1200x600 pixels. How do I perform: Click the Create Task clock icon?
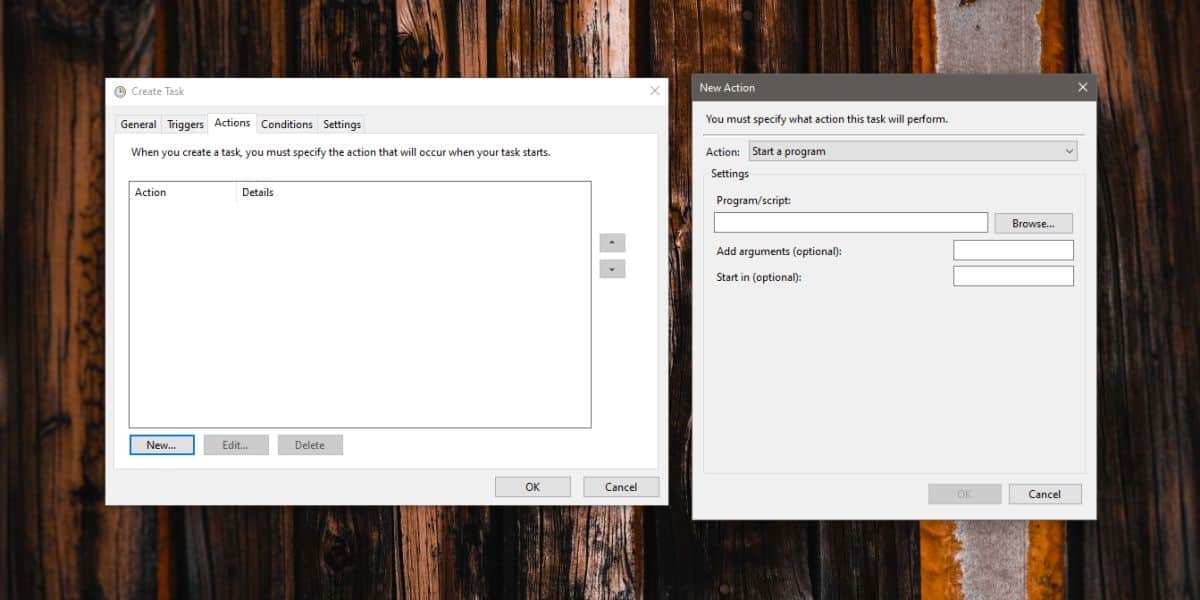click(120, 92)
